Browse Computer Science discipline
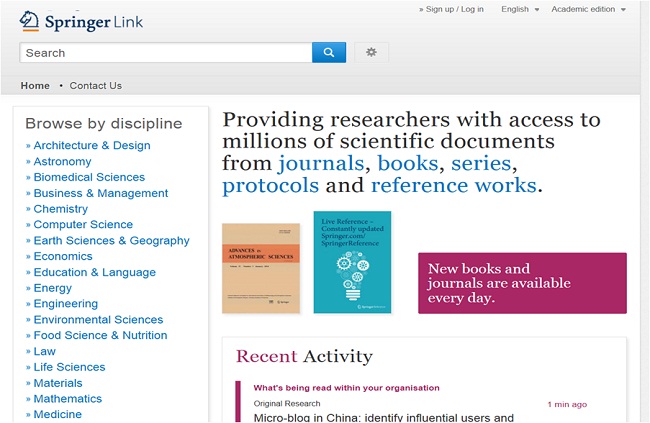 (83, 224)
